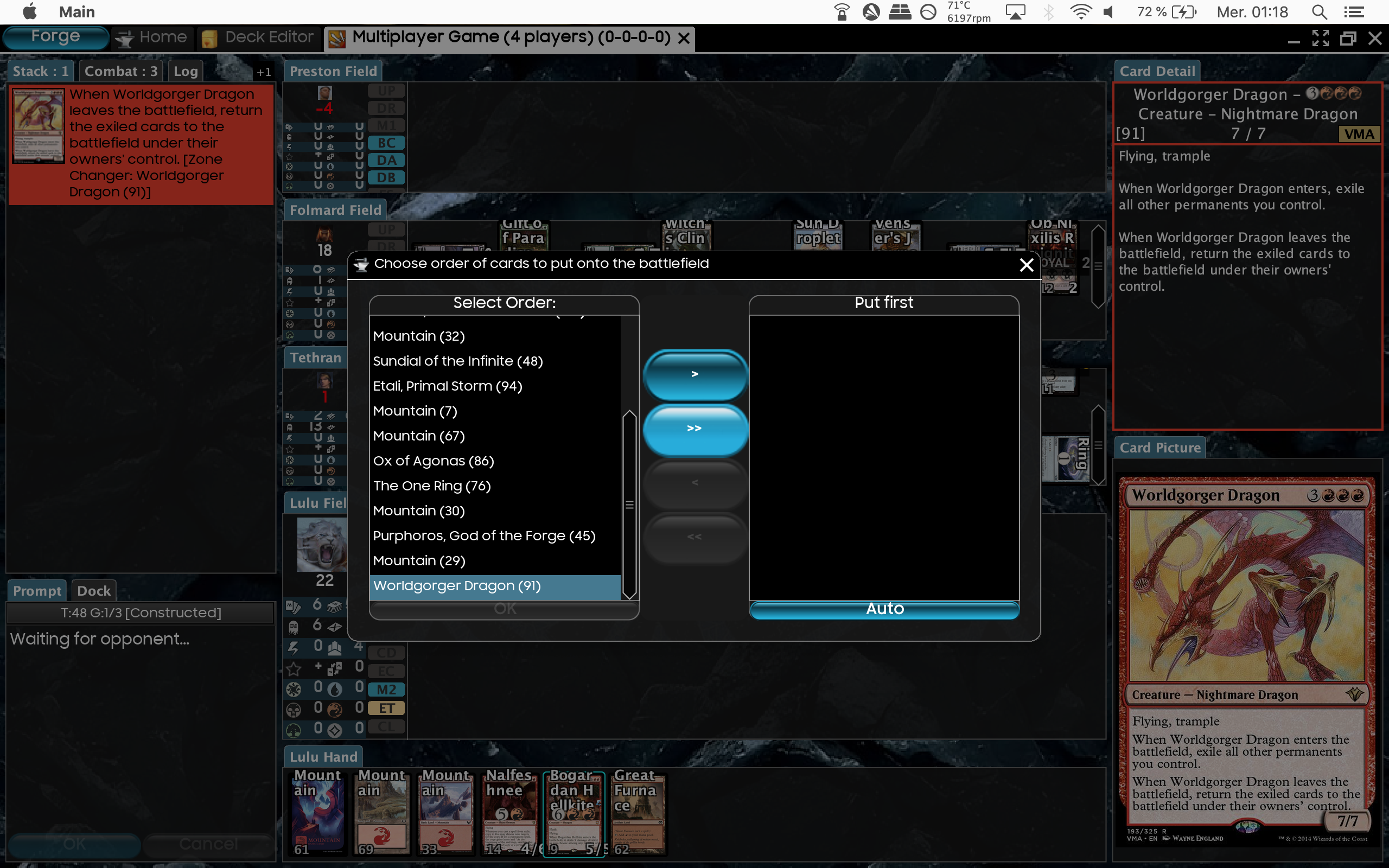Switch to the Combat : 3 tab
1389x868 pixels.
tap(120, 71)
